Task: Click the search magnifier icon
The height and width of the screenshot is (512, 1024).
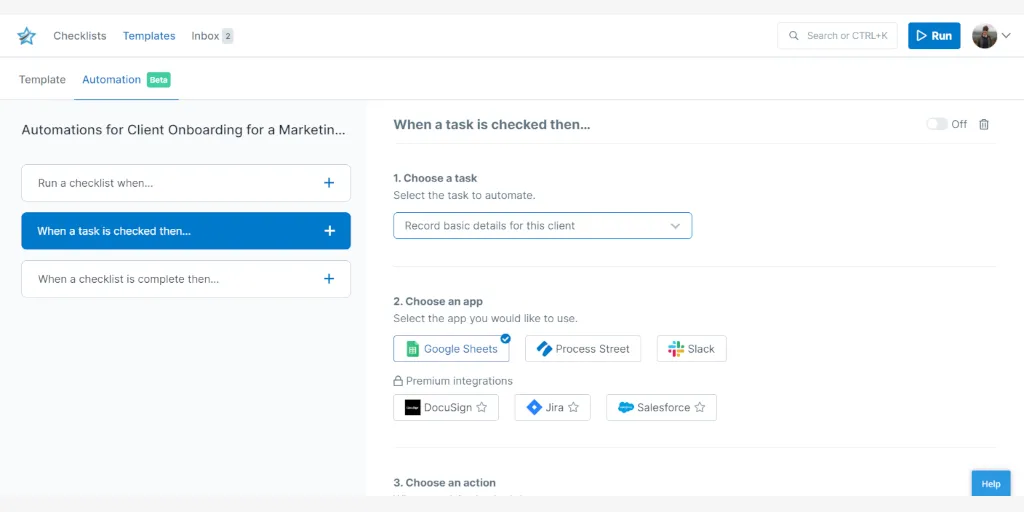Action: pyautogui.click(x=793, y=36)
